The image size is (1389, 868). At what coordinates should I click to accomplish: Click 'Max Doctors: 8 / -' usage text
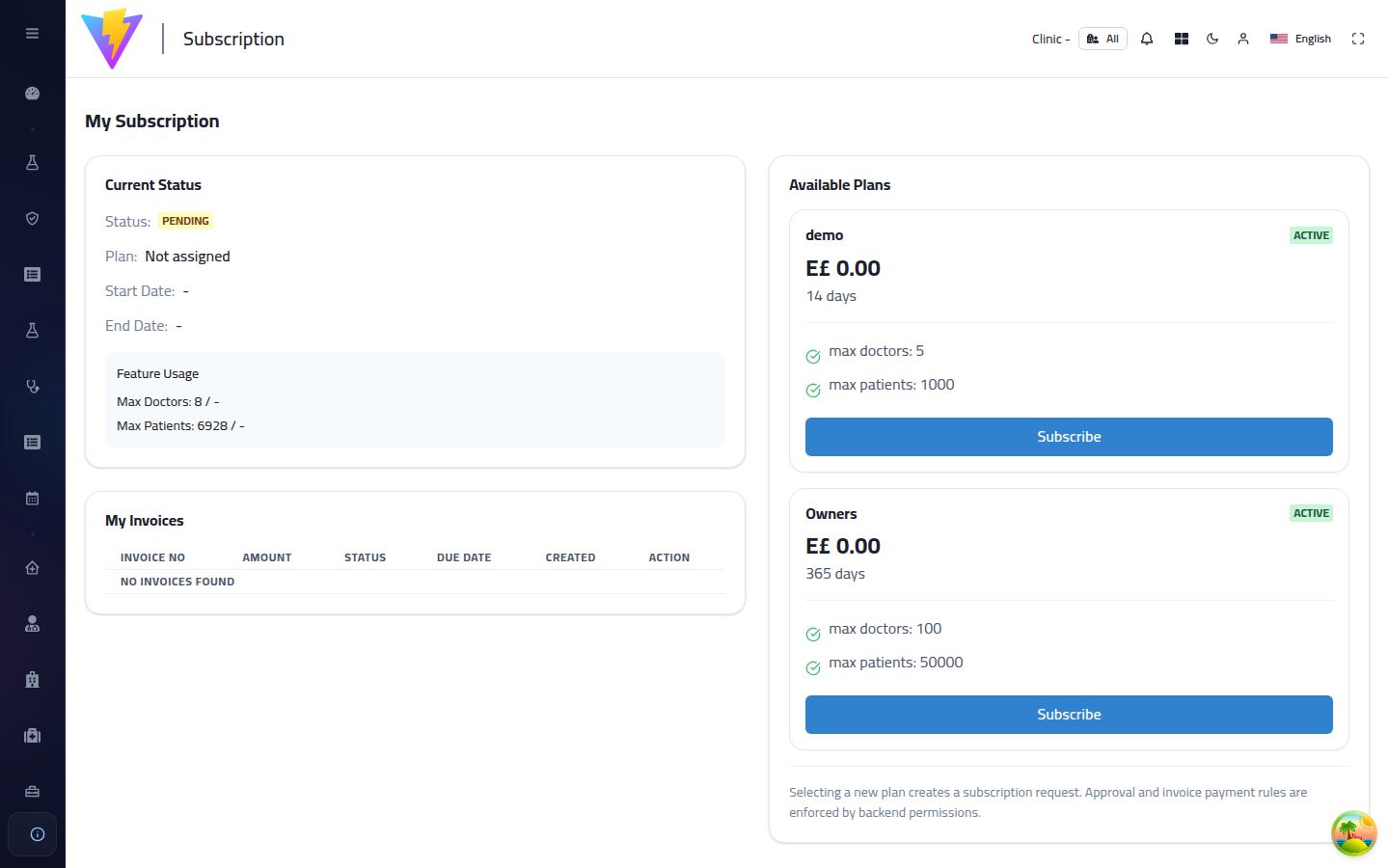[x=168, y=401]
